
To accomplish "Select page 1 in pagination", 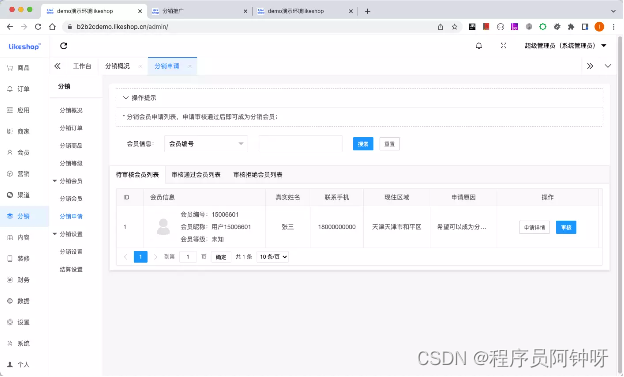I will [140, 257].
